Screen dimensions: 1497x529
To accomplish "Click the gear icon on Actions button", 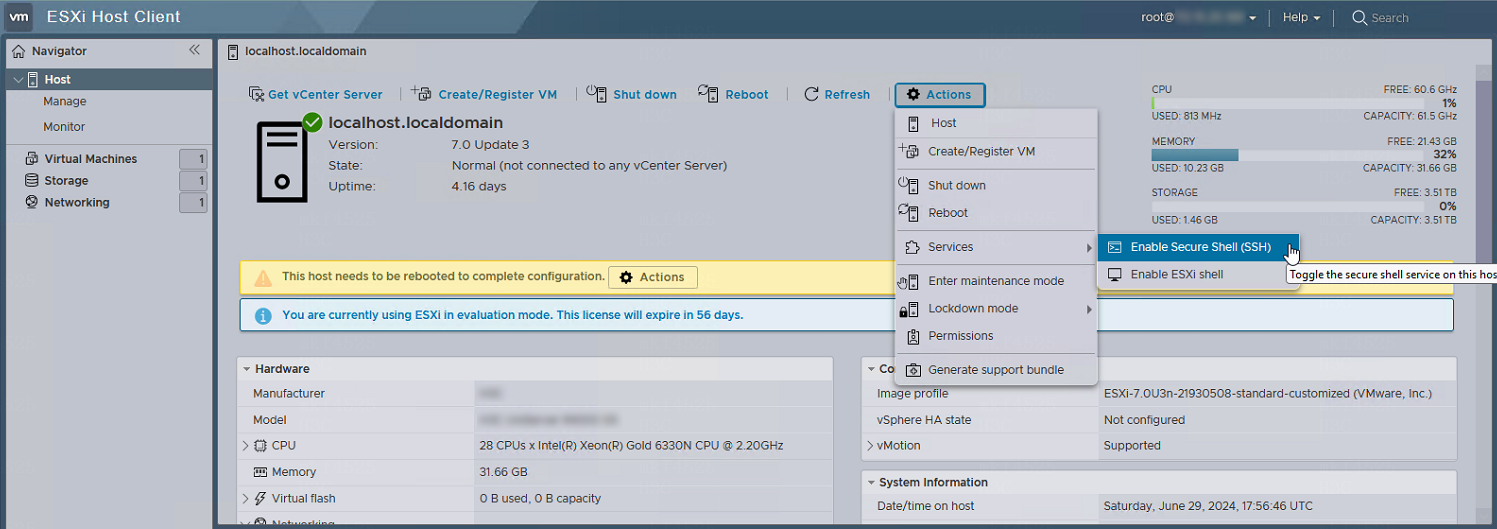I will coord(913,94).
